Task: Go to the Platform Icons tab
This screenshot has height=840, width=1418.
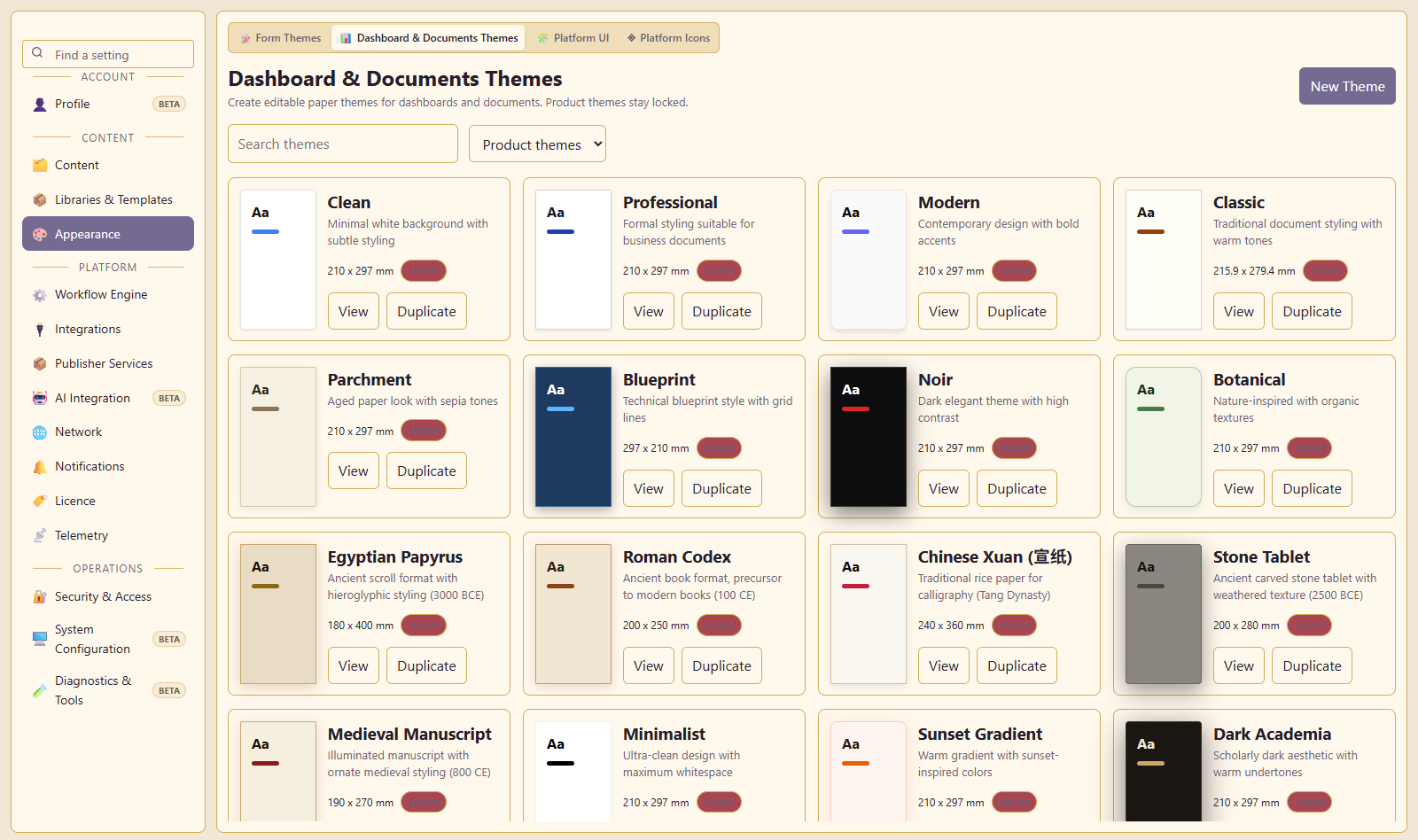Action: tap(668, 38)
